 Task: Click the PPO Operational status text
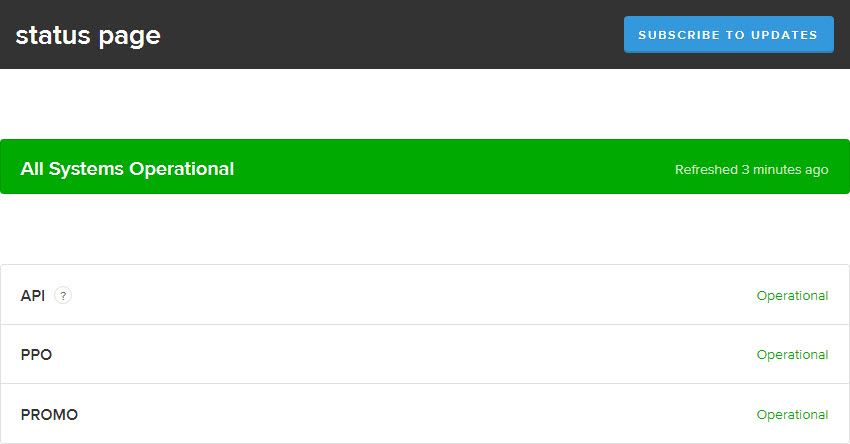(792, 355)
